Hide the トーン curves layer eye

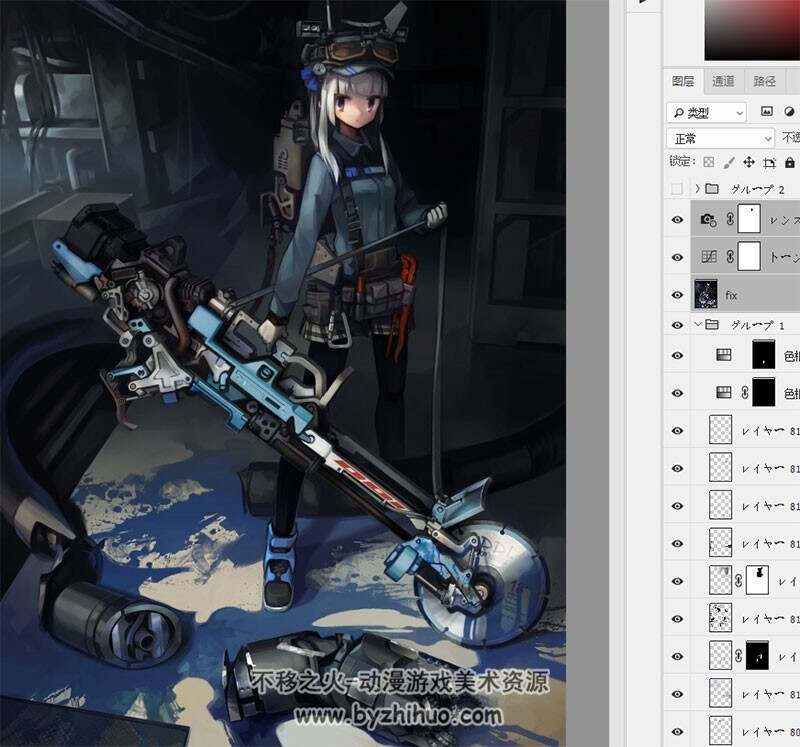[677, 257]
